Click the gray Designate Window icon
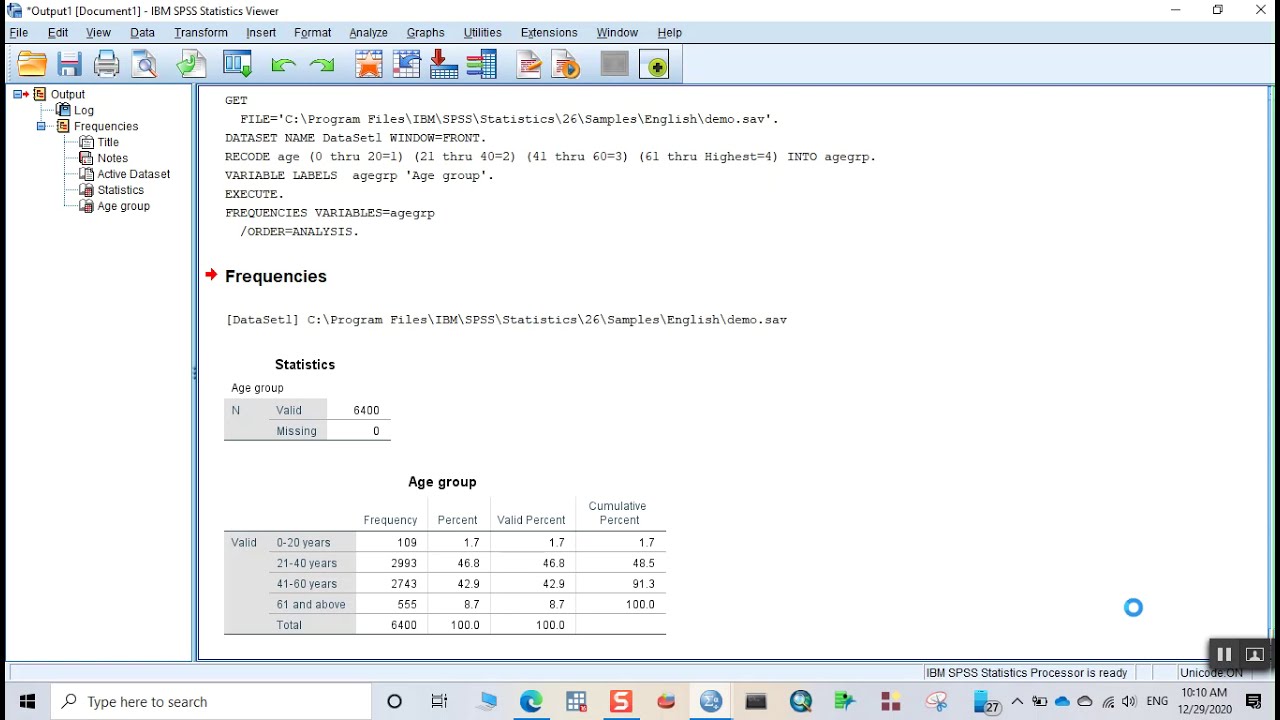Screen dimensions: 1280x720 tap(614, 65)
